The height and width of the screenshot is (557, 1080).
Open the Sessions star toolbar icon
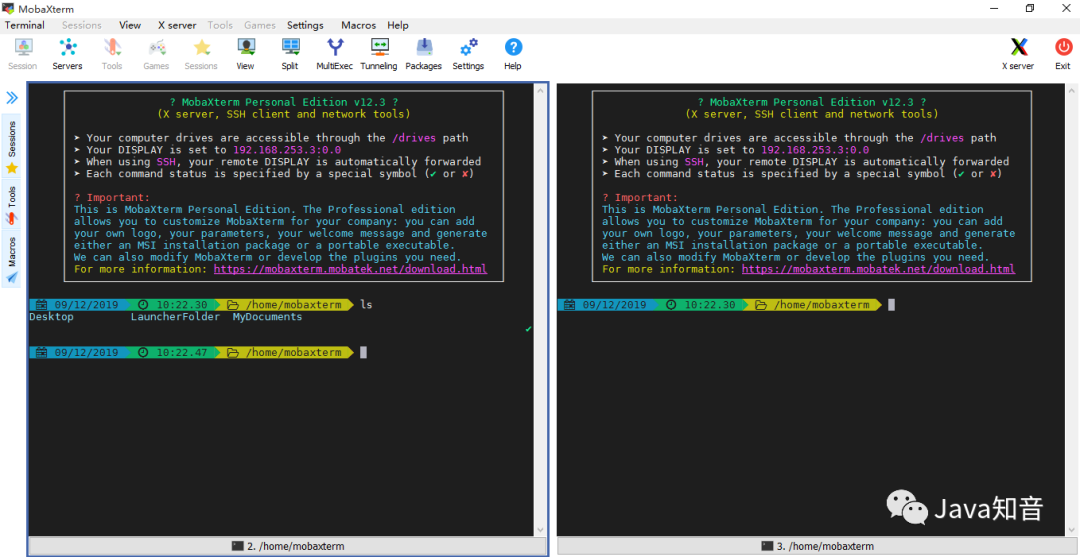(201, 54)
